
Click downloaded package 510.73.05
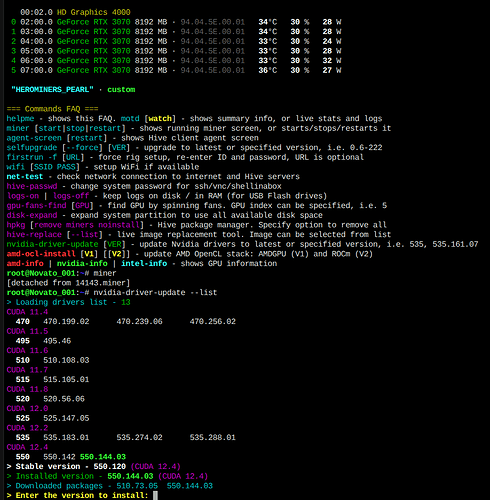(x=137, y=486)
